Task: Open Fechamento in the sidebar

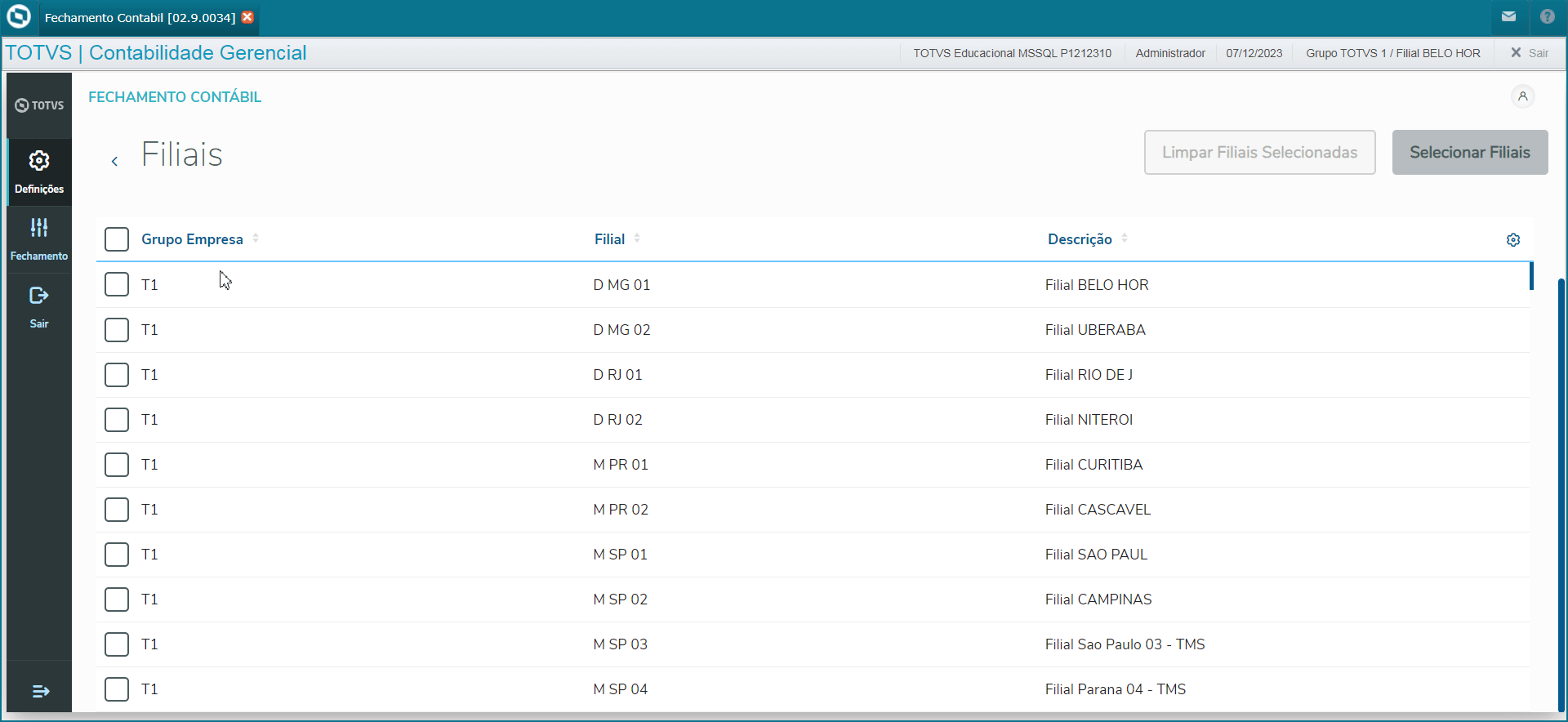Action: [39, 239]
